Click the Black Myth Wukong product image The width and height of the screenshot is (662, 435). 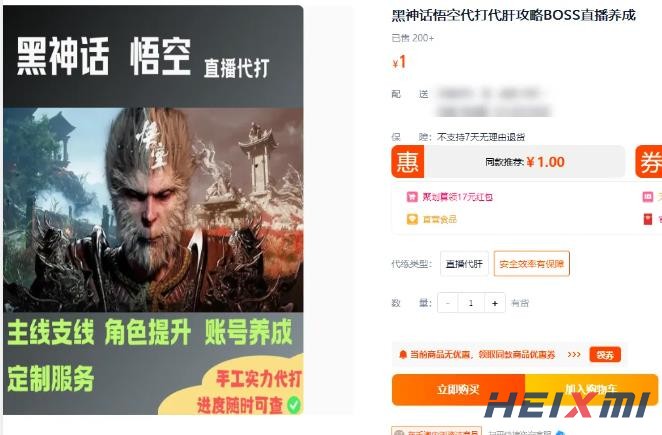pyautogui.click(x=153, y=210)
